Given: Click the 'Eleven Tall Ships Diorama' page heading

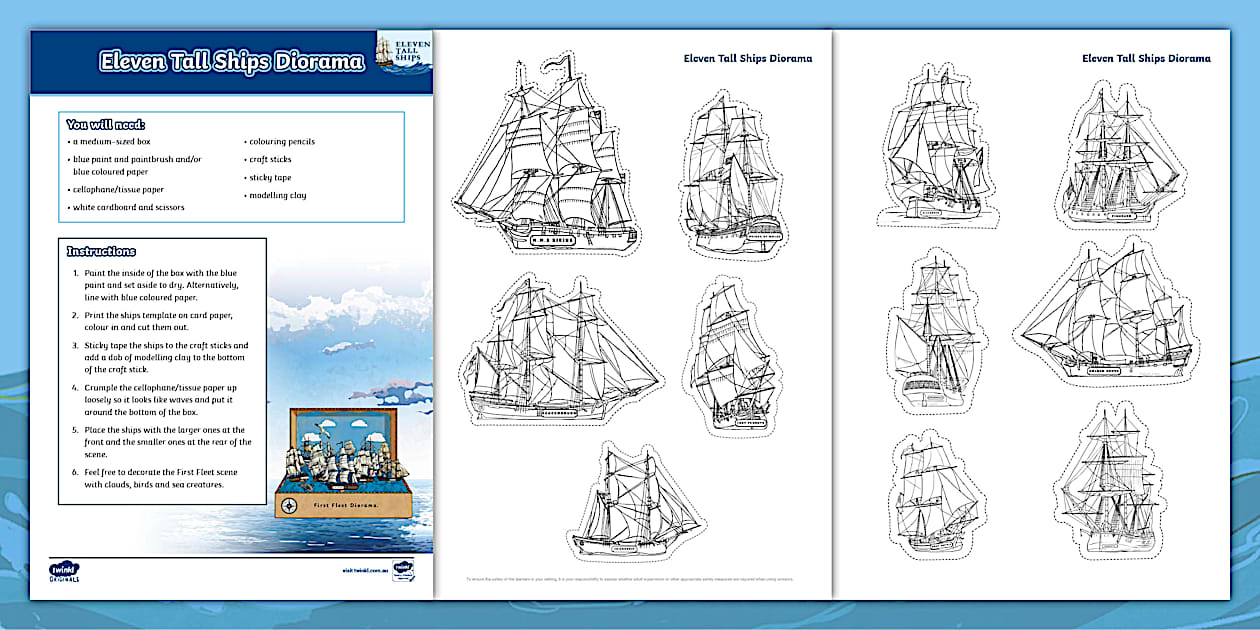Looking at the screenshot, I should (x=748, y=58).
